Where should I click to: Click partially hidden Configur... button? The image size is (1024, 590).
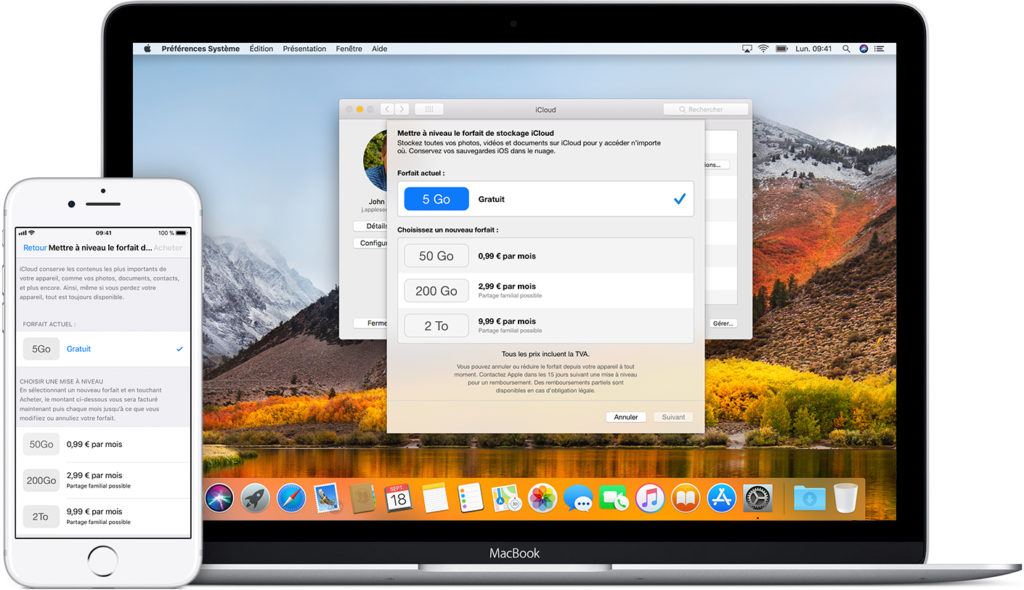click(x=370, y=243)
